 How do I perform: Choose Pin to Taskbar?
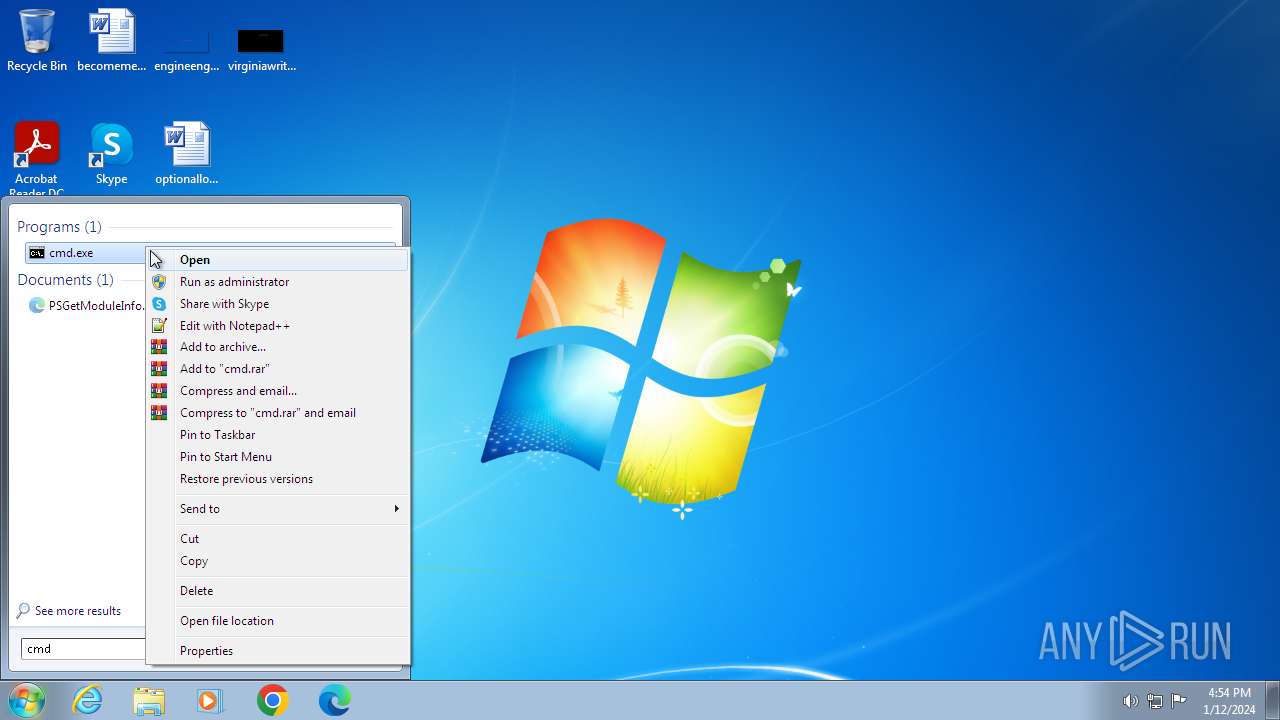coord(278,435)
